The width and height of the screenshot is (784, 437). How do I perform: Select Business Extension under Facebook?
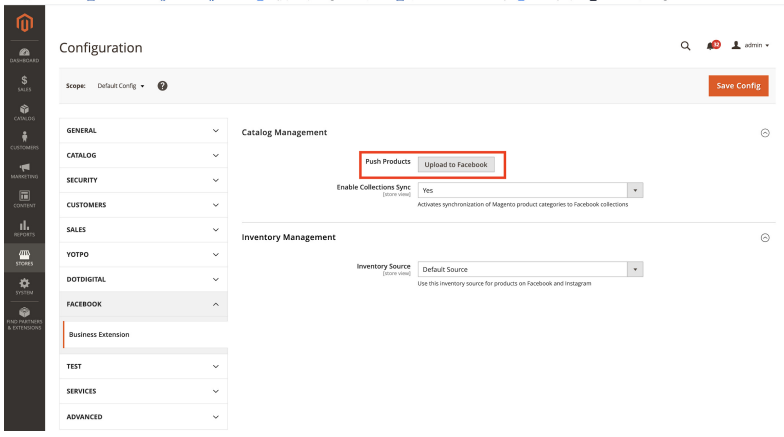pyautogui.click(x=145, y=334)
